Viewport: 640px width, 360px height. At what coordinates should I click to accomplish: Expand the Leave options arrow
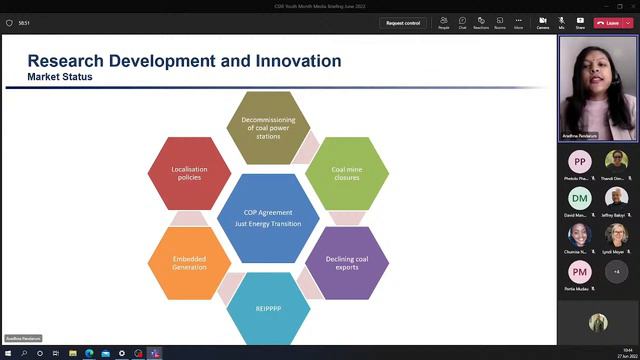tap(629, 23)
